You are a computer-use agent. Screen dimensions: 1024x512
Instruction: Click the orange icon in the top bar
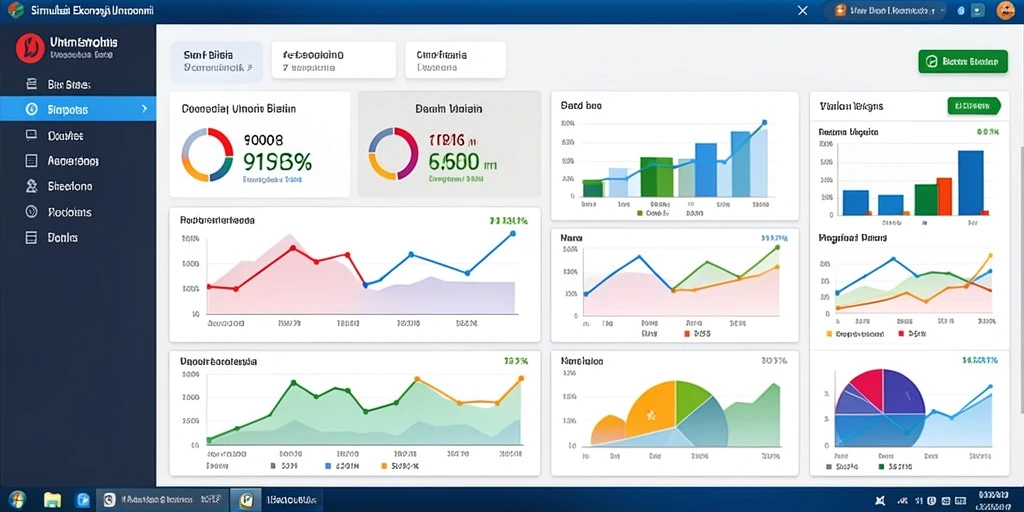tap(840, 10)
